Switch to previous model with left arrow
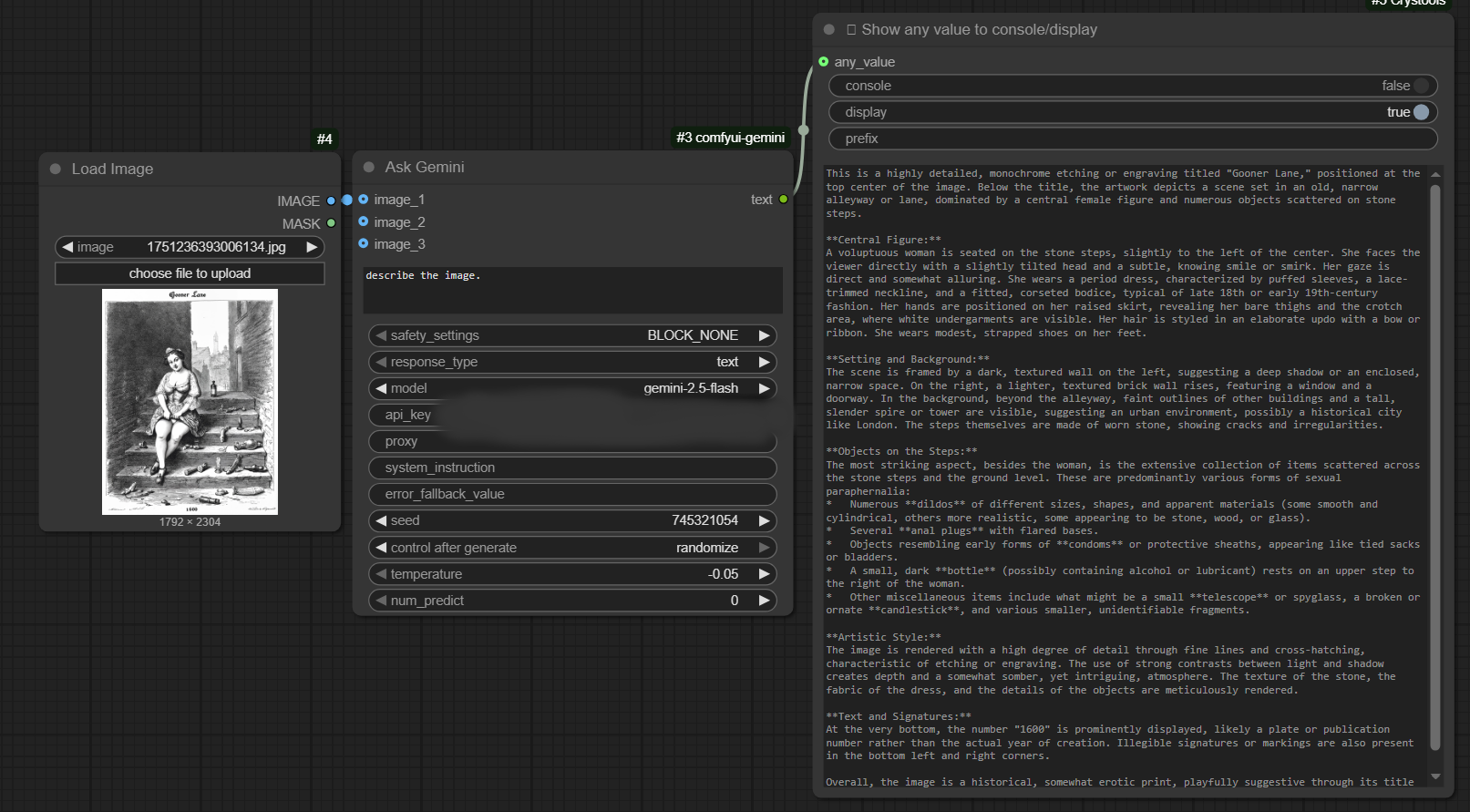Screen dimensions: 1470x812 [381, 388]
